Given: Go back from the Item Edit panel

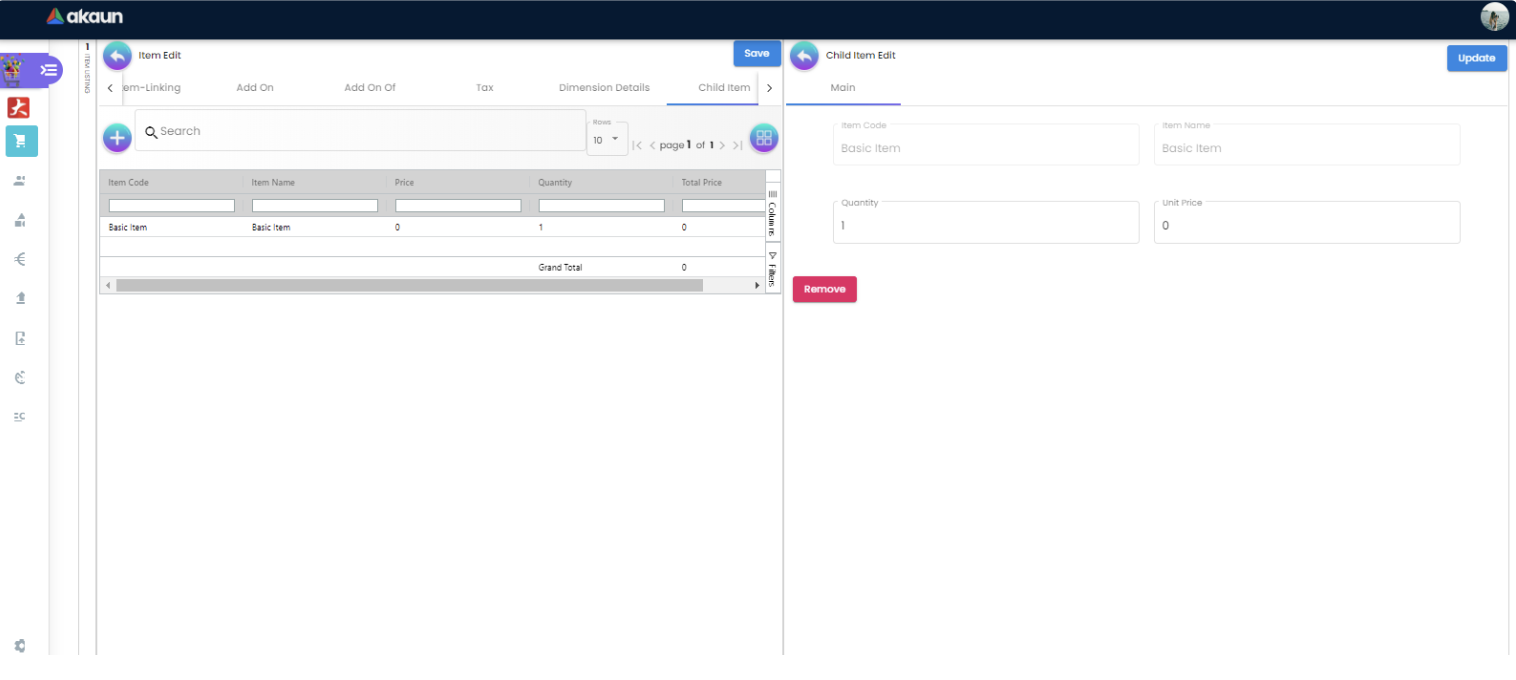Looking at the screenshot, I should pos(117,56).
